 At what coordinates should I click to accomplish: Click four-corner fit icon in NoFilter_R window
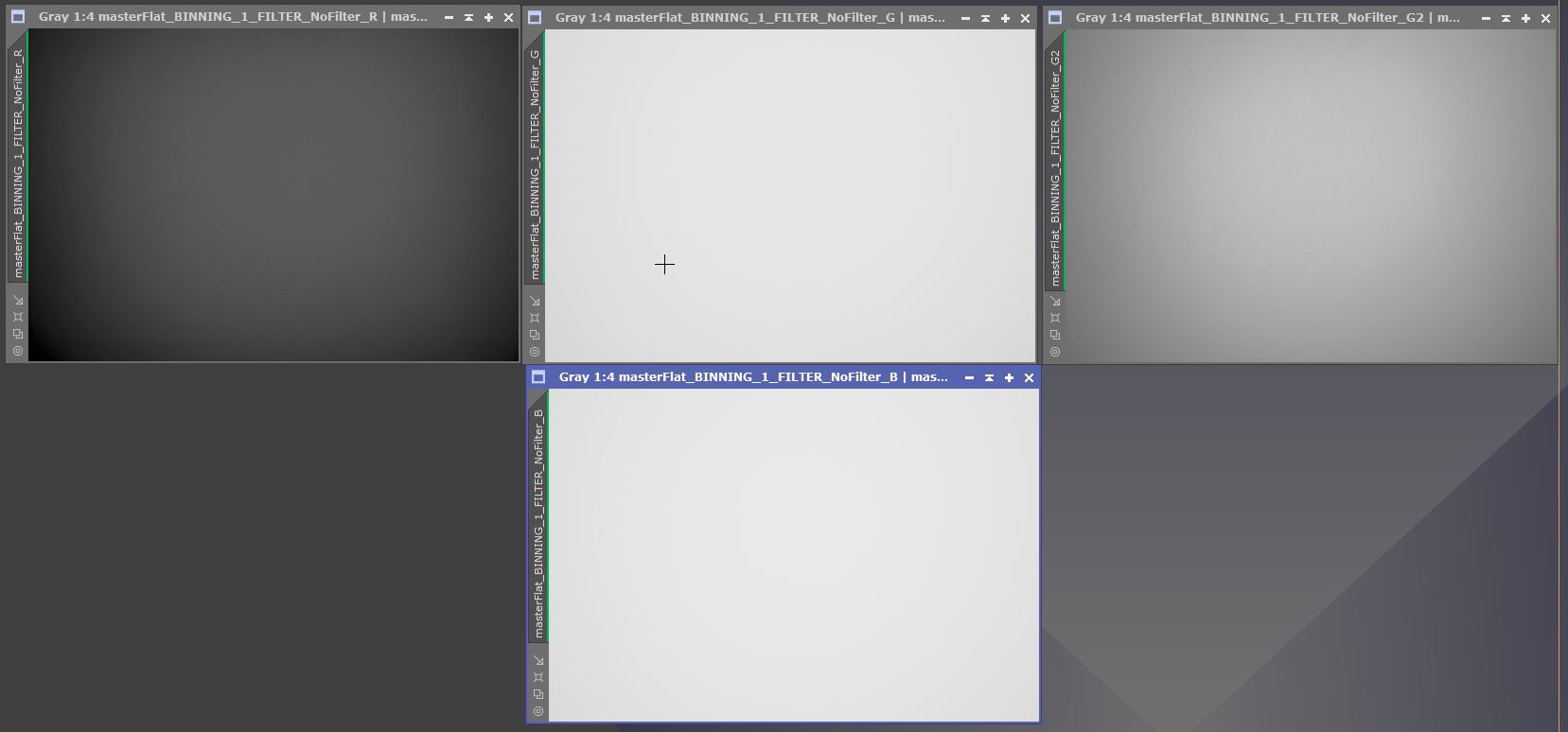18,317
